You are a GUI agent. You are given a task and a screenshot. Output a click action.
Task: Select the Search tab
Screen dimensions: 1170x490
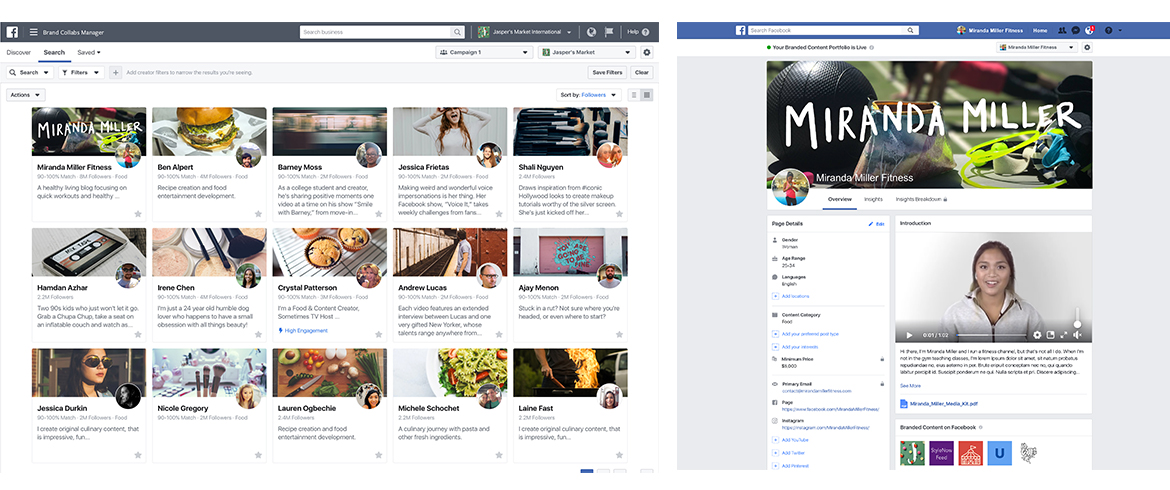pos(54,53)
